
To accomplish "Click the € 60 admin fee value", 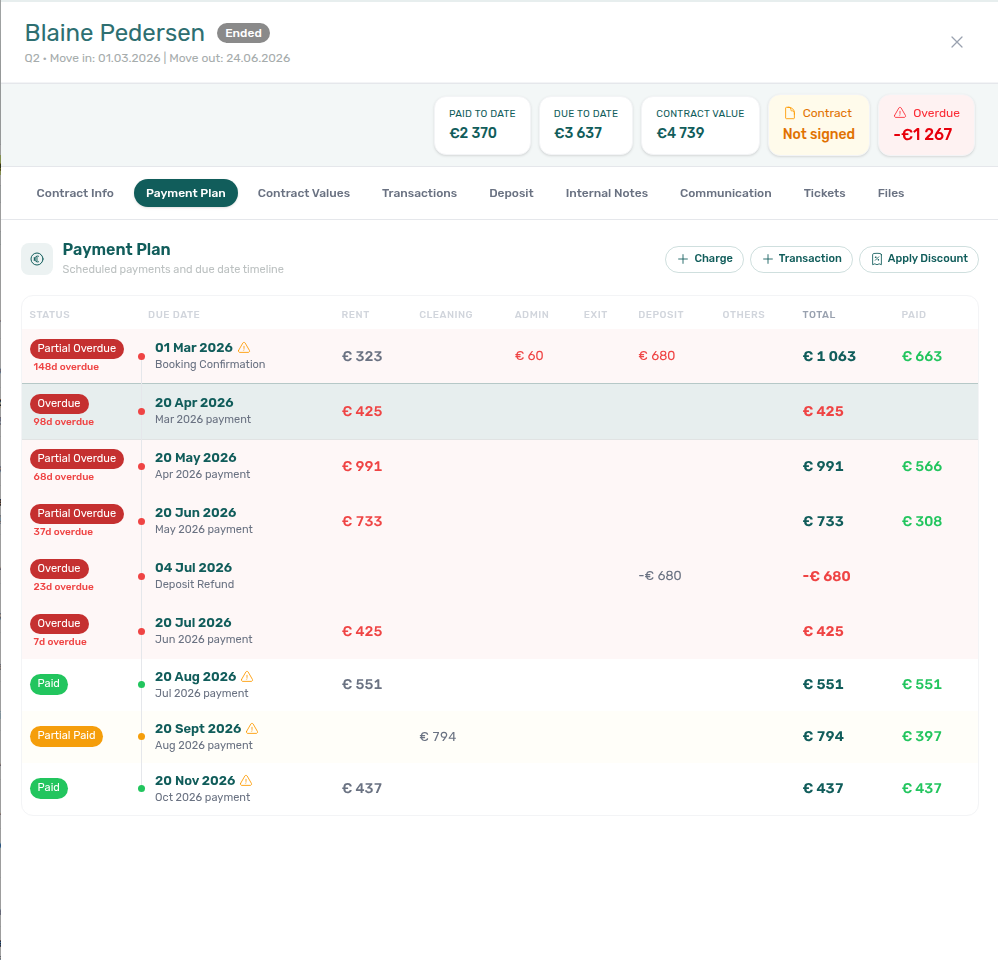I will coord(529,356).
